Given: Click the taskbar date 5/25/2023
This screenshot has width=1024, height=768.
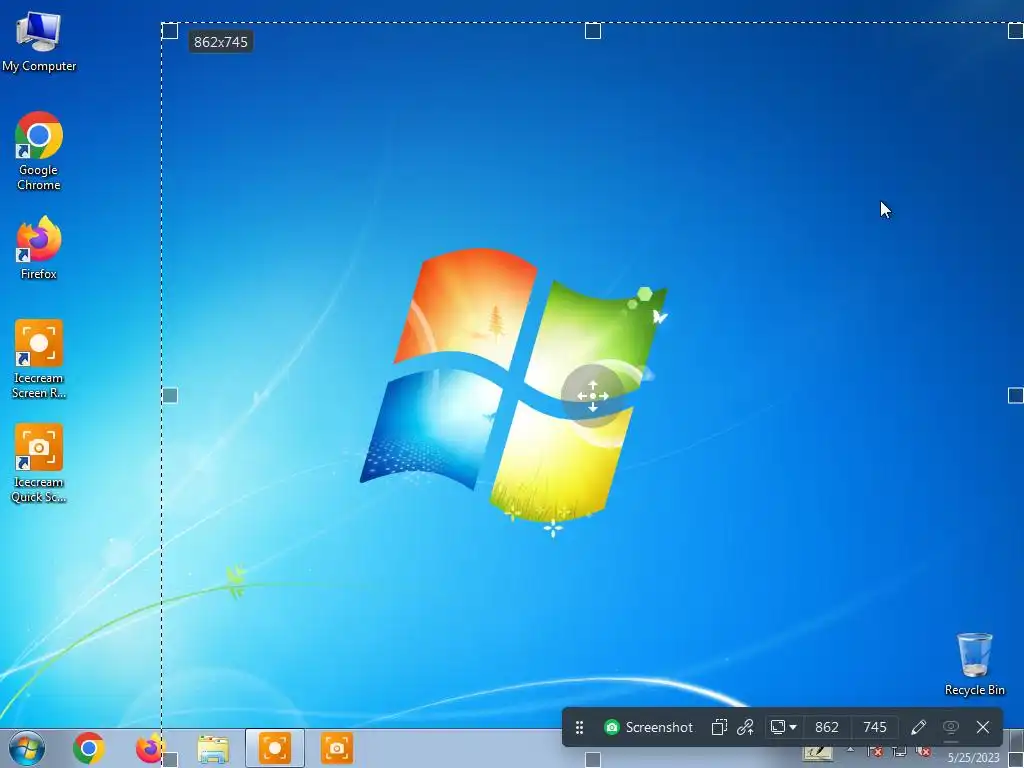Looking at the screenshot, I should (x=973, y=758).
